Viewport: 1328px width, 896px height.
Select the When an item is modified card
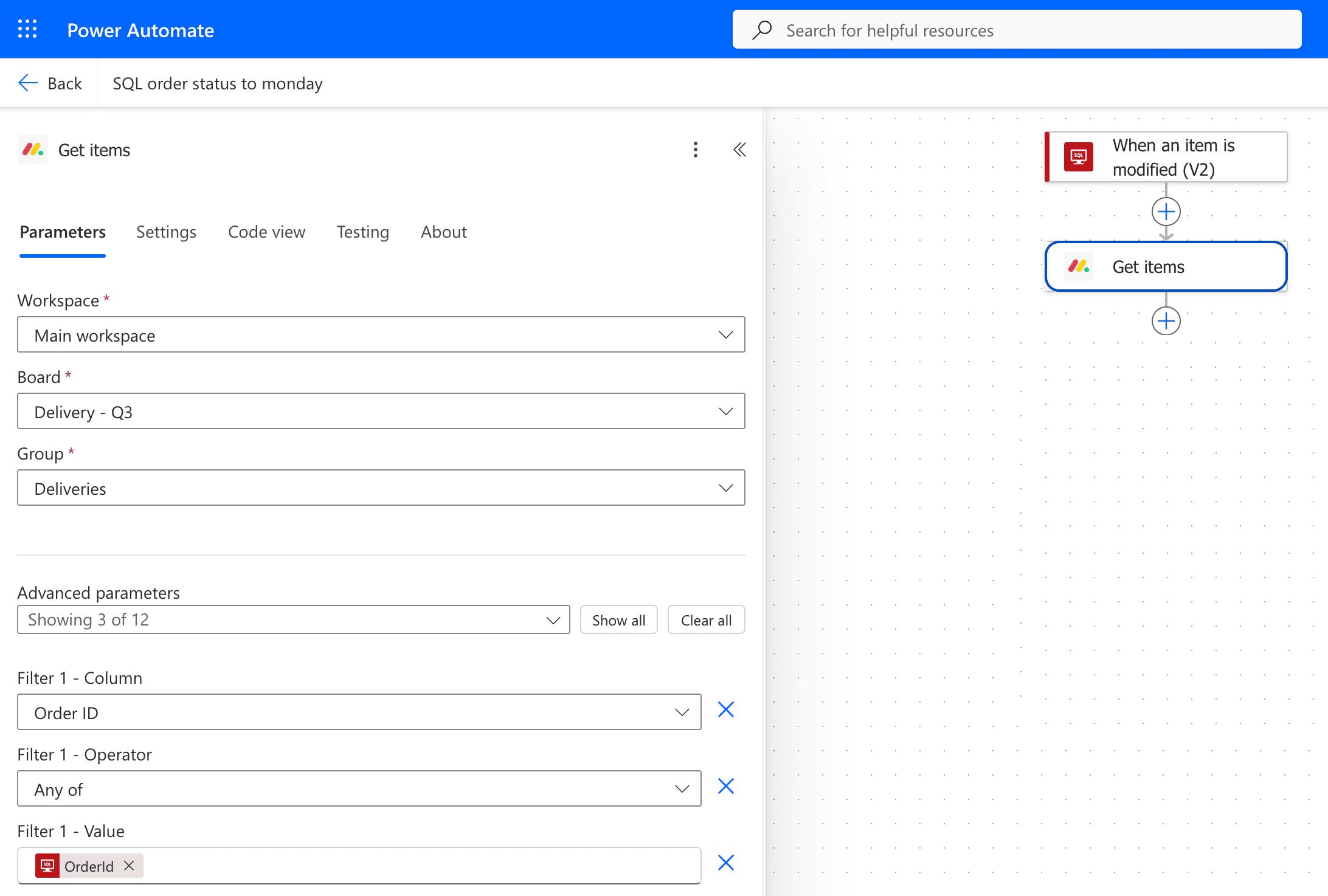coord(1166,157)
